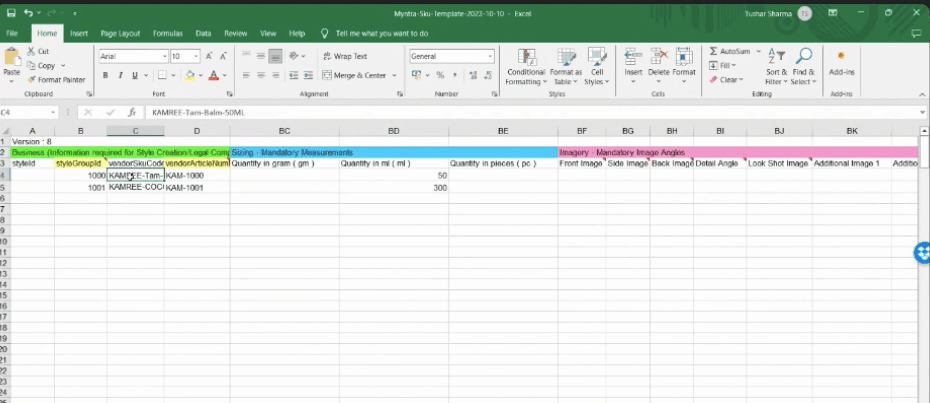This screenshot has height=403, width=930.
Task: Open the General number format dropdown
Action: click(490, 56)
